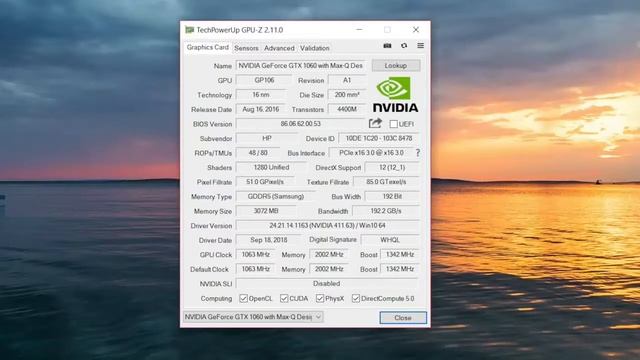Click the Bus Interface question mark
The height and width of the screenshot is (360, 640).
click(418, 153)
